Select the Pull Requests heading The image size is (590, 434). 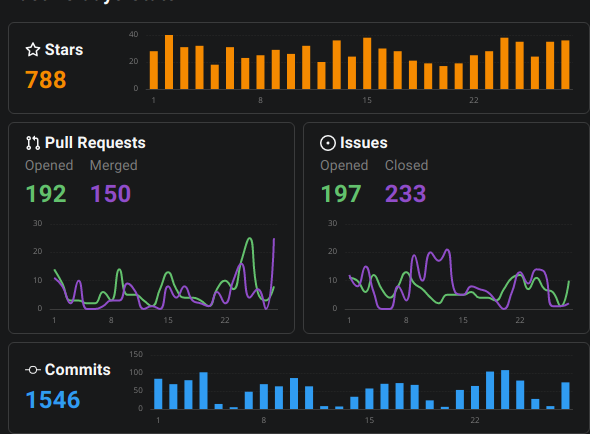coord(95,143)
